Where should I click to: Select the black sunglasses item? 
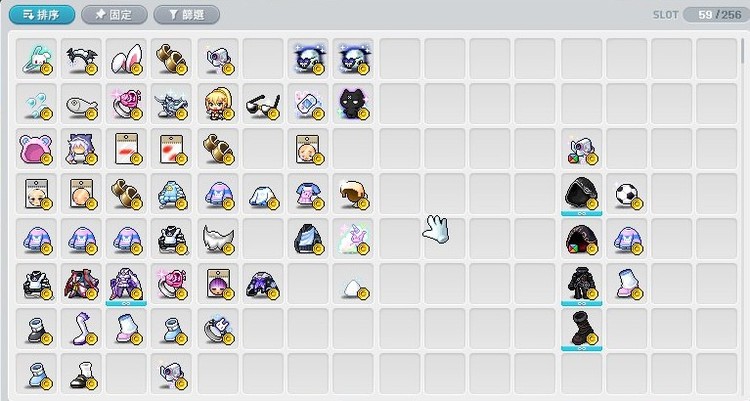263,104
